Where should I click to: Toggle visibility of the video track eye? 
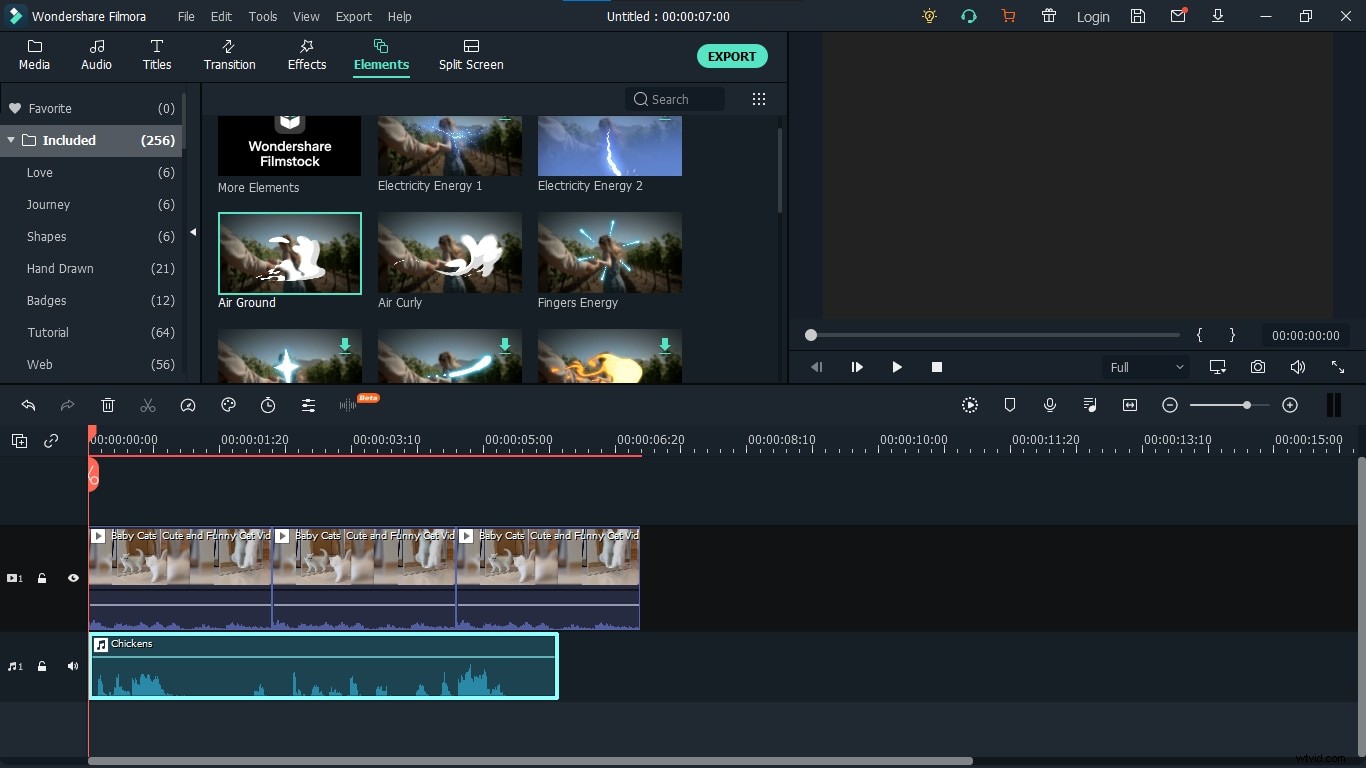[72, 578]
